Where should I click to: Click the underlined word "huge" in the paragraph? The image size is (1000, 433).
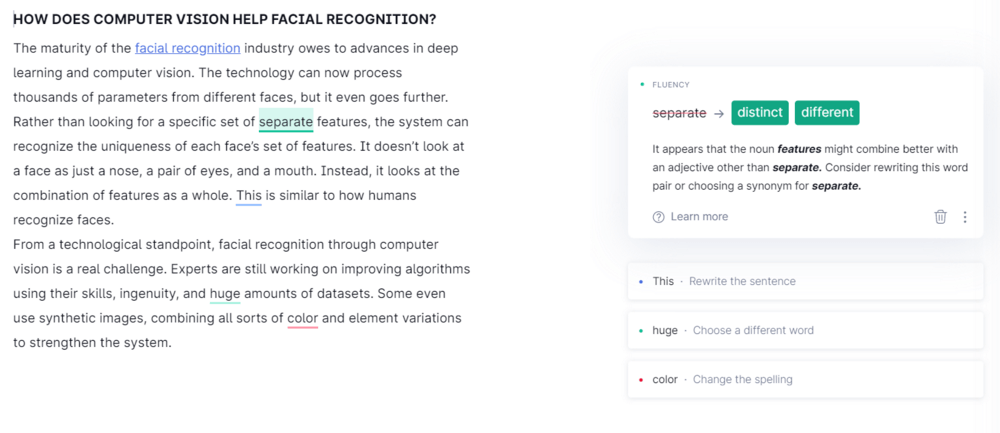(225, 293)
